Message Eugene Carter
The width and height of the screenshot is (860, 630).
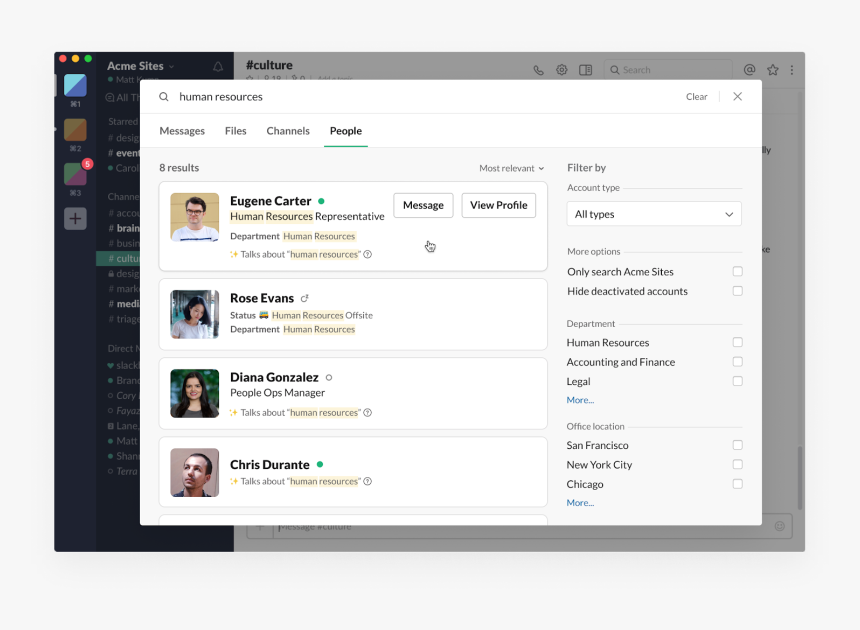click(423, 205)
